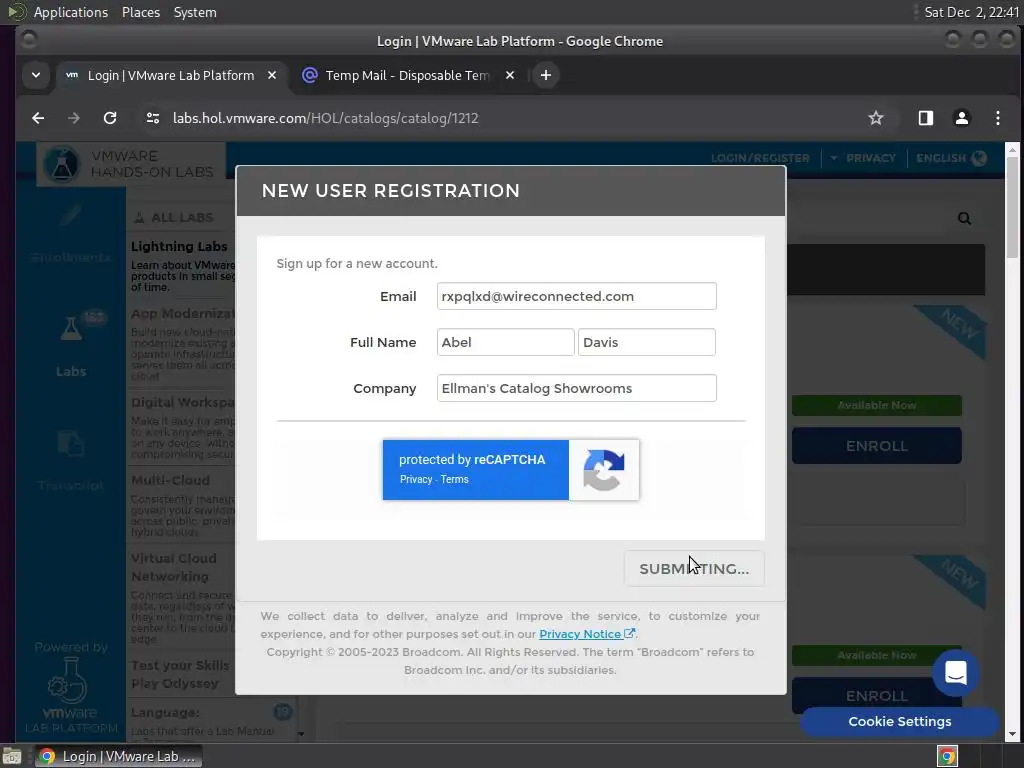The image size is (1024, 768).
Task: Open the System menu
Action: pos(195,12)
